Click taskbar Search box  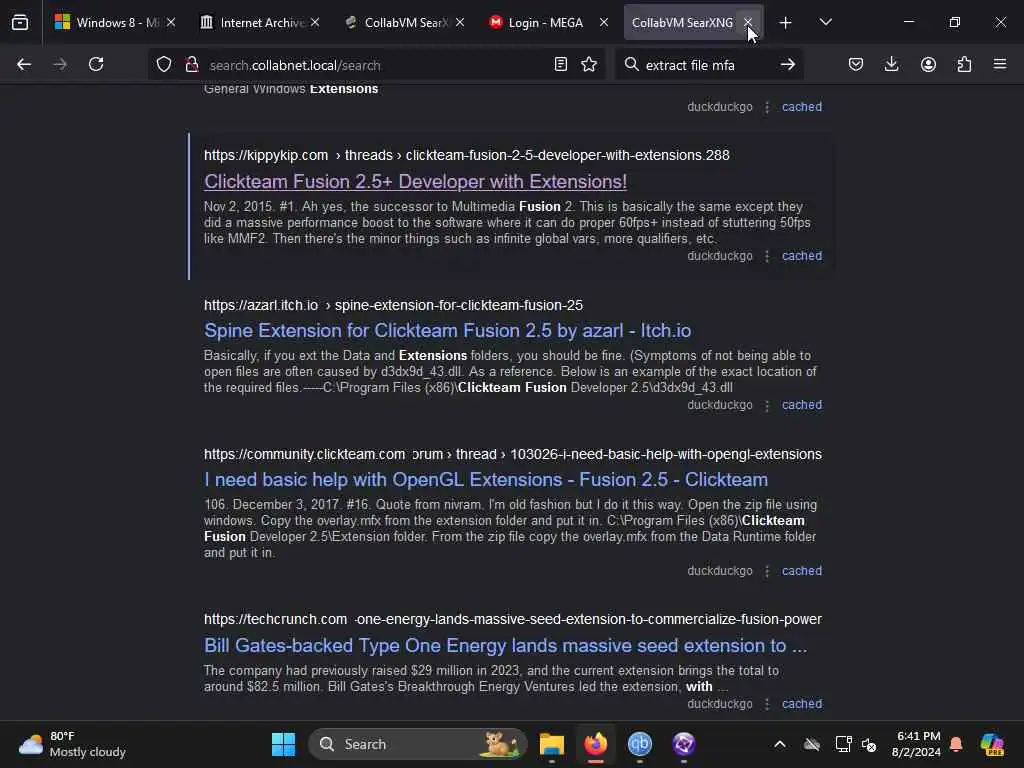click(x=418, y=744)
